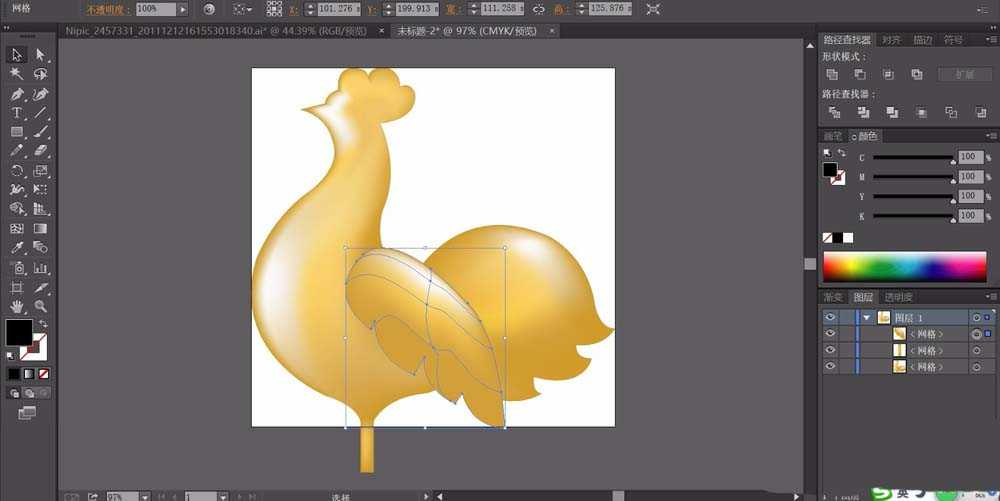Select the Pen tool
The height and width of the screenshot is (501, 1000).
pyautogui.click(x=17, y=93)
